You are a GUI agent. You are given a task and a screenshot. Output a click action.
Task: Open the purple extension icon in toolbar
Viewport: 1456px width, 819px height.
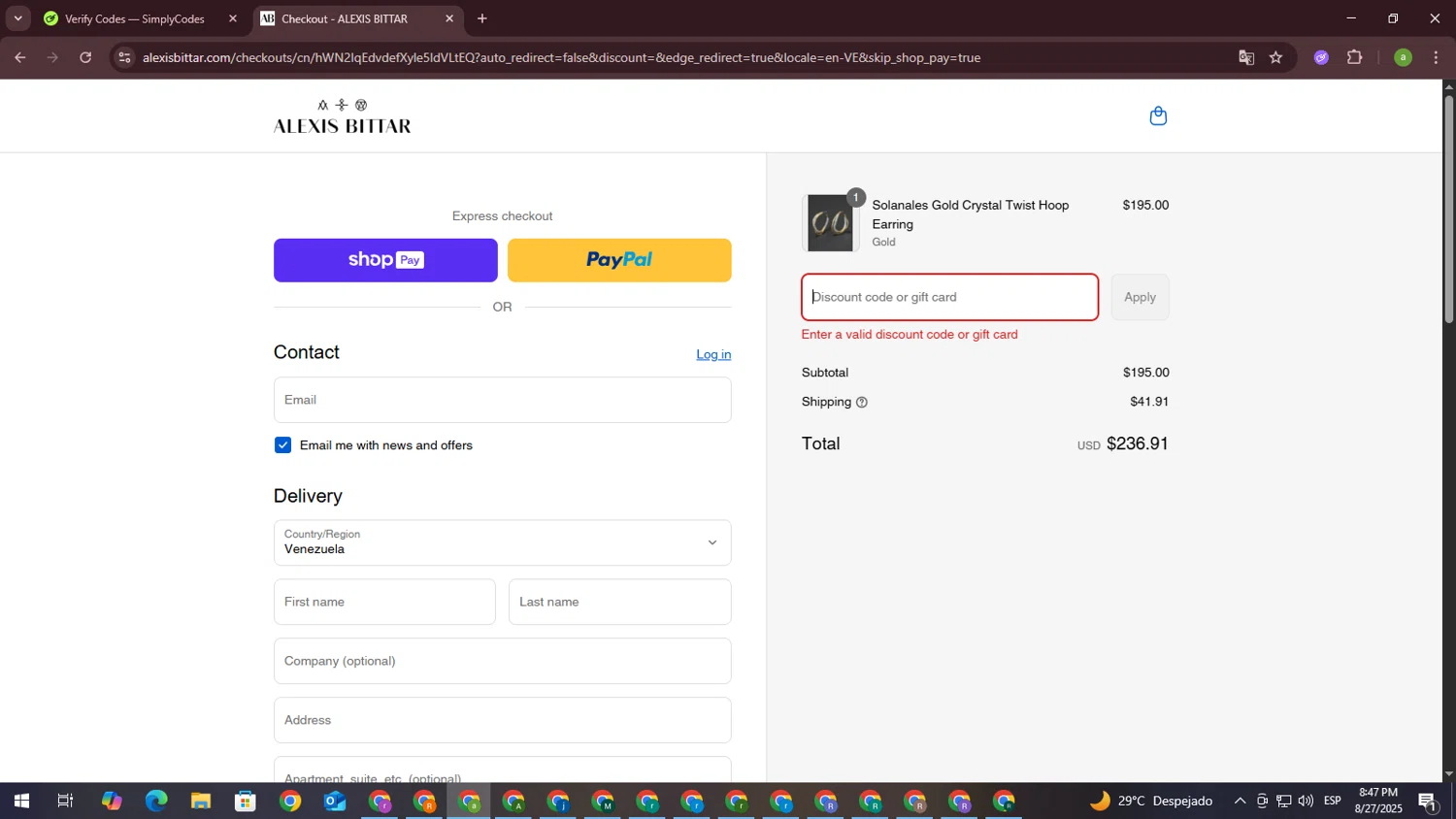click(1321, 57)
